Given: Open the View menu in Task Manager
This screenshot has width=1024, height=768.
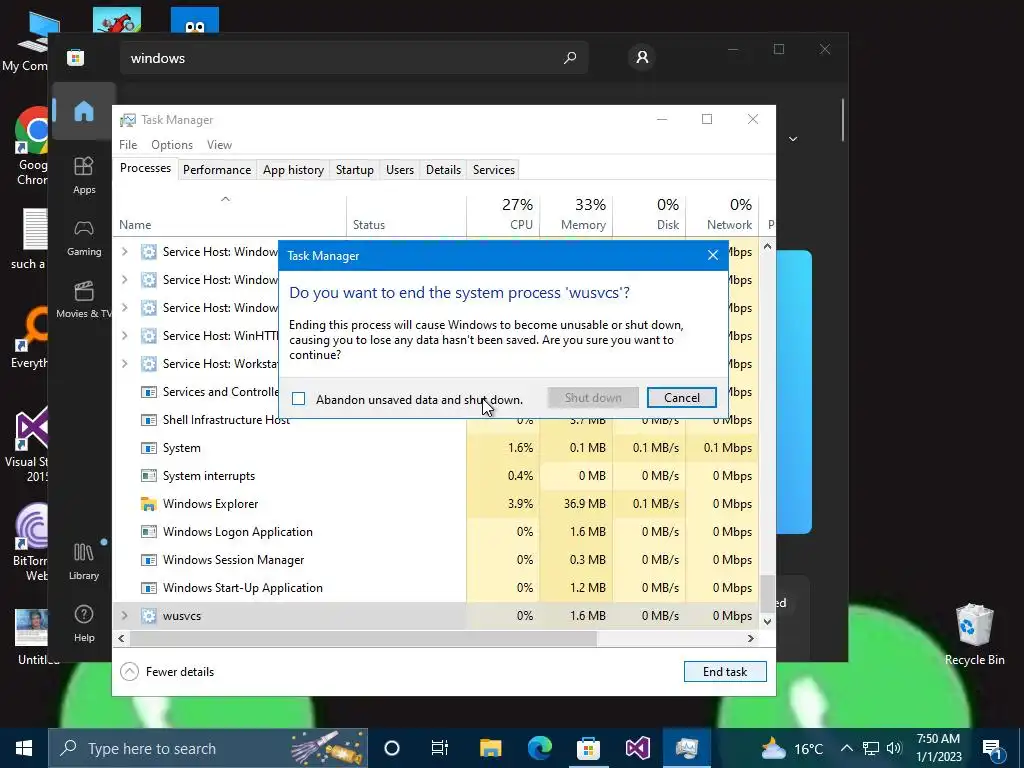Looking at the screenshot, I should click(219, 145).
